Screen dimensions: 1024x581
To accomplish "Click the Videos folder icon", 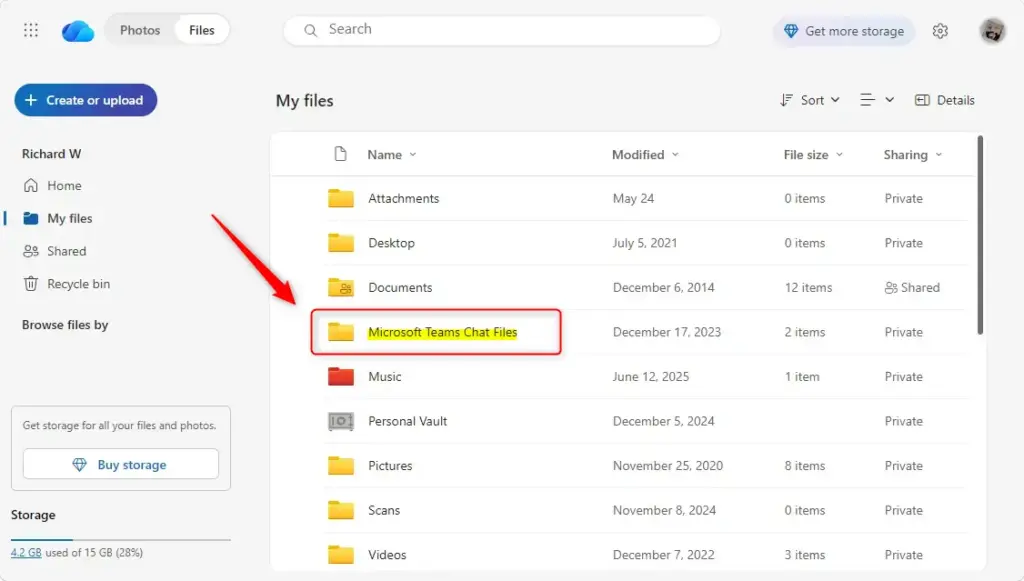I will tap(341, 554).
